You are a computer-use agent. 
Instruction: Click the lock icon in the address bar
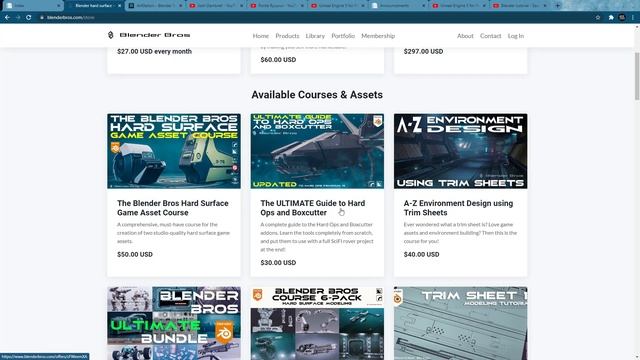pyautogui.click(x=42, y=18)
